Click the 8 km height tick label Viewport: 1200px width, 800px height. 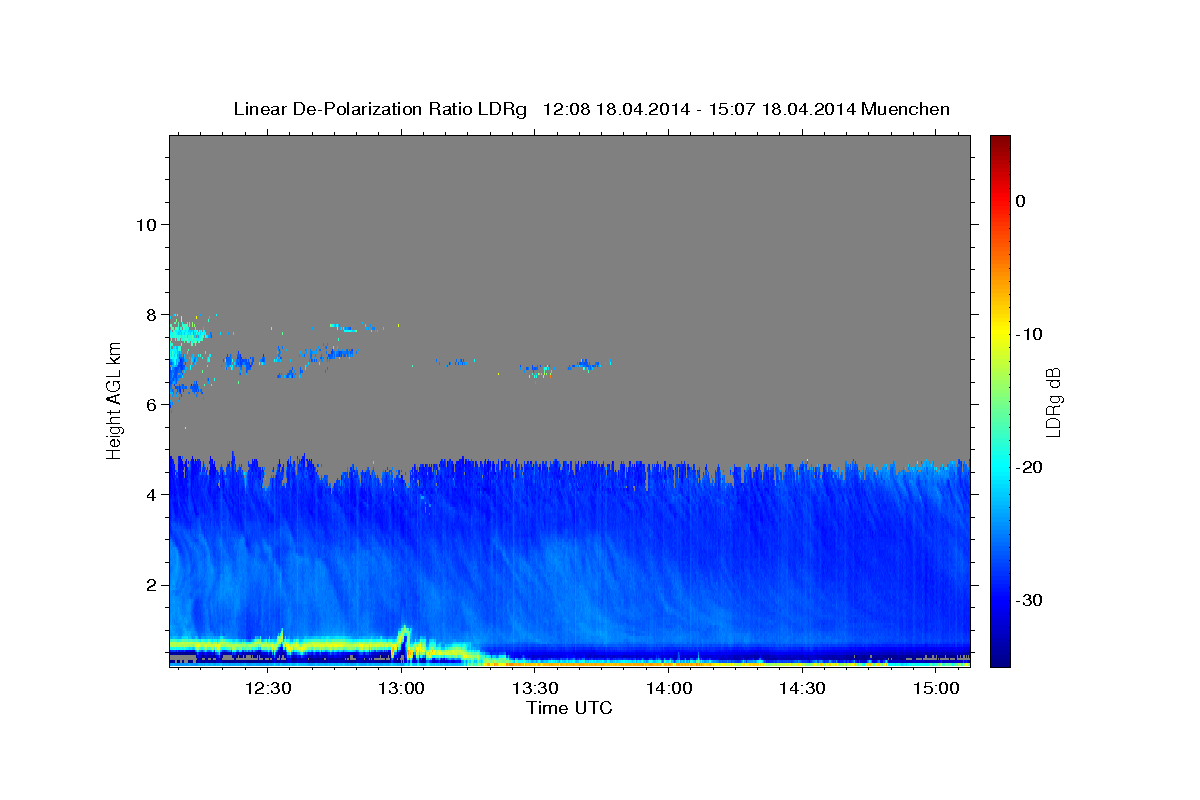(151, 314)
